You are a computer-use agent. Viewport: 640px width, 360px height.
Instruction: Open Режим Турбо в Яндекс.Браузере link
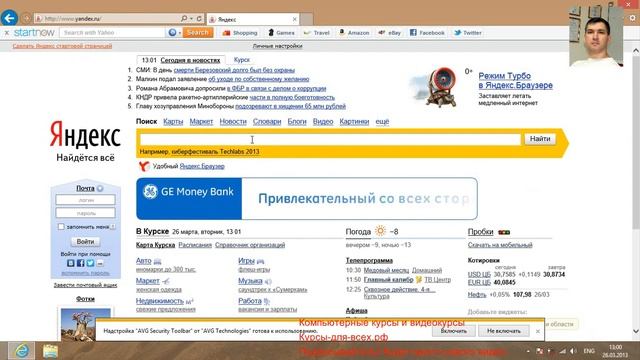click(x=516, y=80)
